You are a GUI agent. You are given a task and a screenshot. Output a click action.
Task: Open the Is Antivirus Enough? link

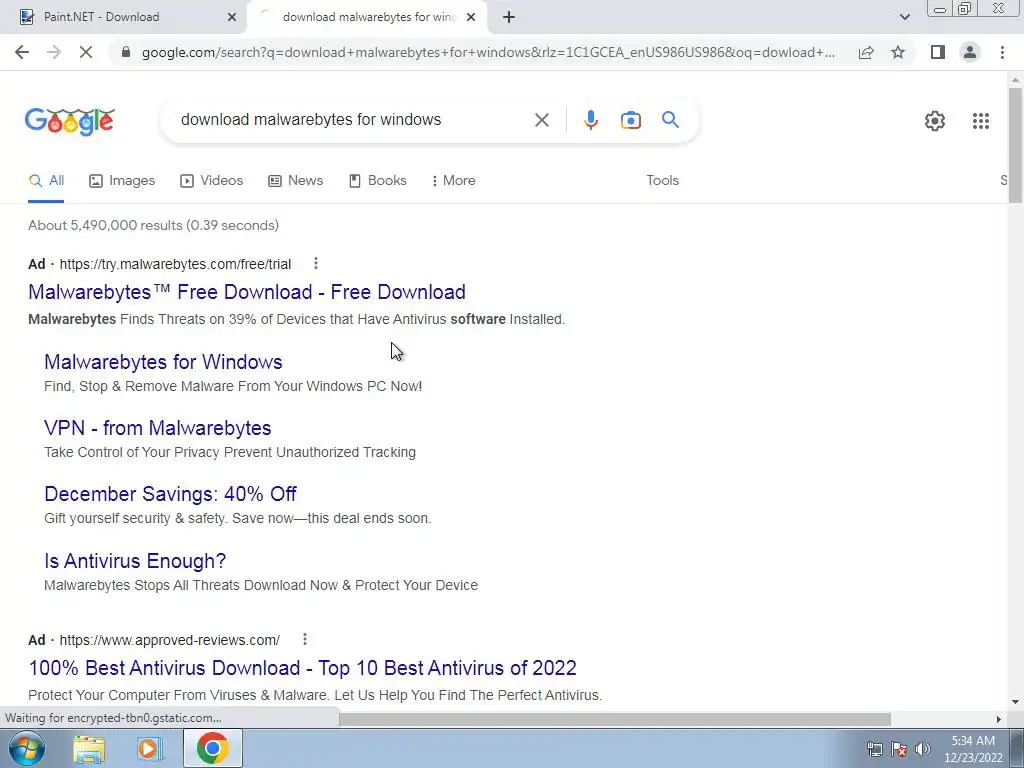[135, 561]
